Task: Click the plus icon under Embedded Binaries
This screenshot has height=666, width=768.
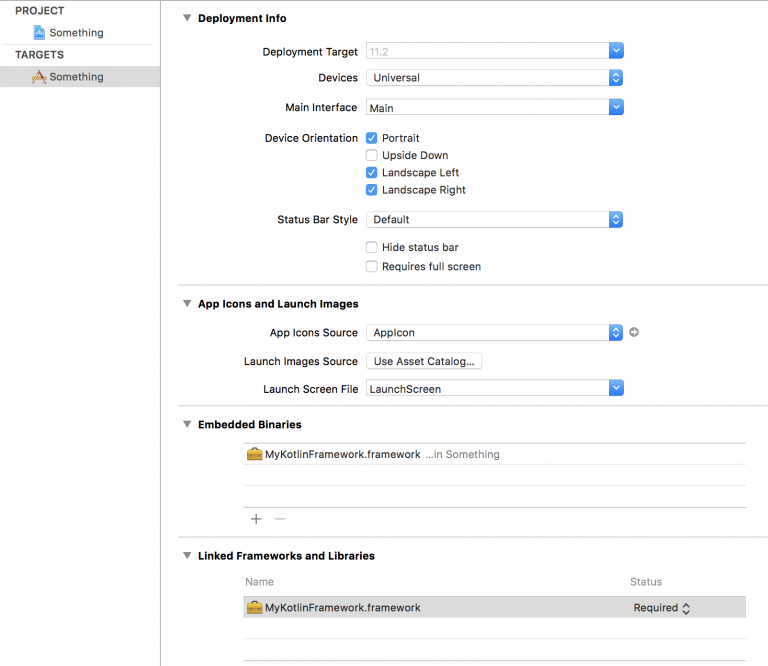Action: click(256, 519)
